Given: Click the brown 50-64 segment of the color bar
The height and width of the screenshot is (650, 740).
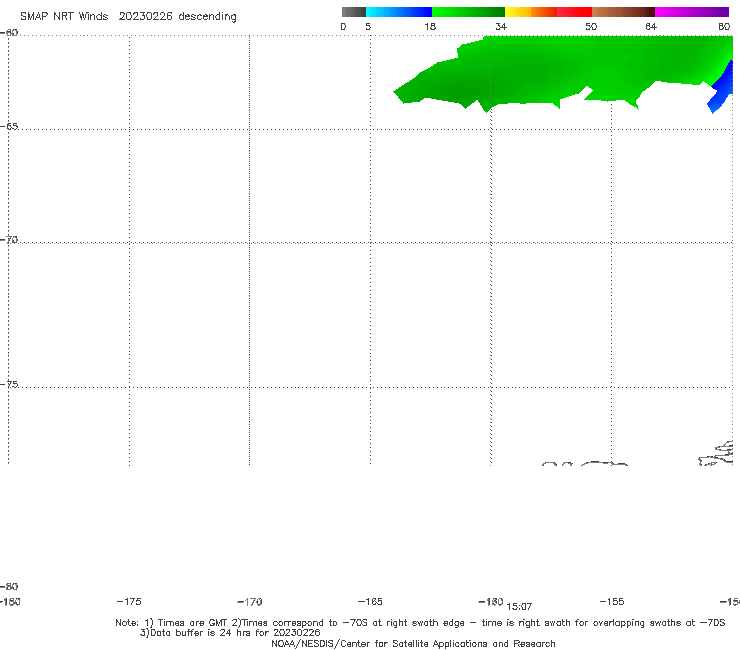Looking at the screenshot, I should pyautogui.click(x=623, y=12).
